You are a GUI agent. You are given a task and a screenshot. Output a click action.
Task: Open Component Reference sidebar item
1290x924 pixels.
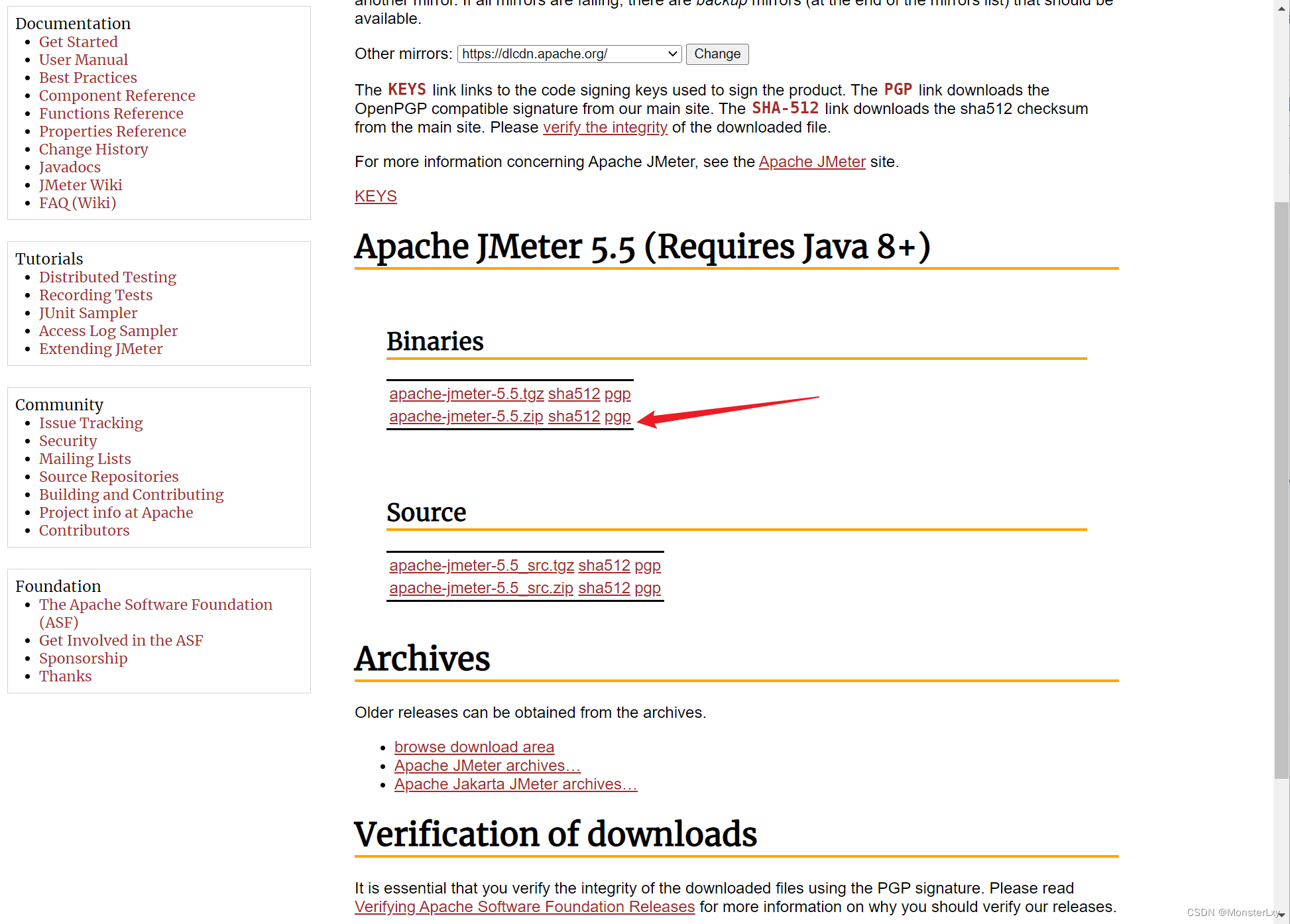coord(117,95)
